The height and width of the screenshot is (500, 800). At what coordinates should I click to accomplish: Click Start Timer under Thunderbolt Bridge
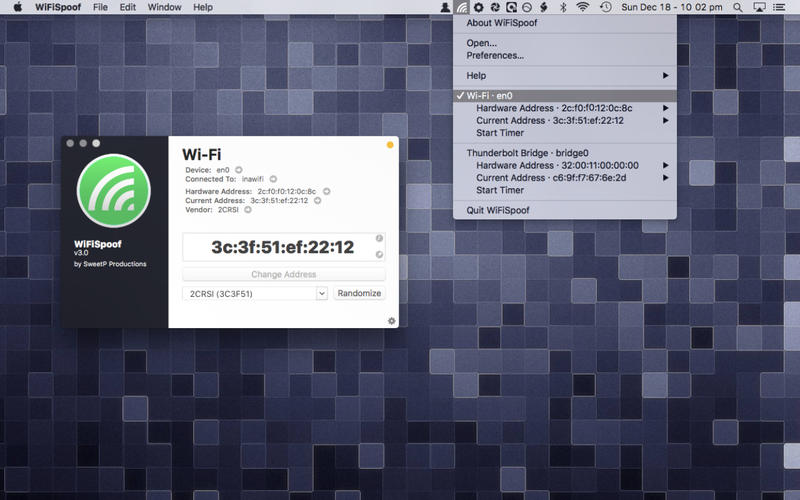565,190
